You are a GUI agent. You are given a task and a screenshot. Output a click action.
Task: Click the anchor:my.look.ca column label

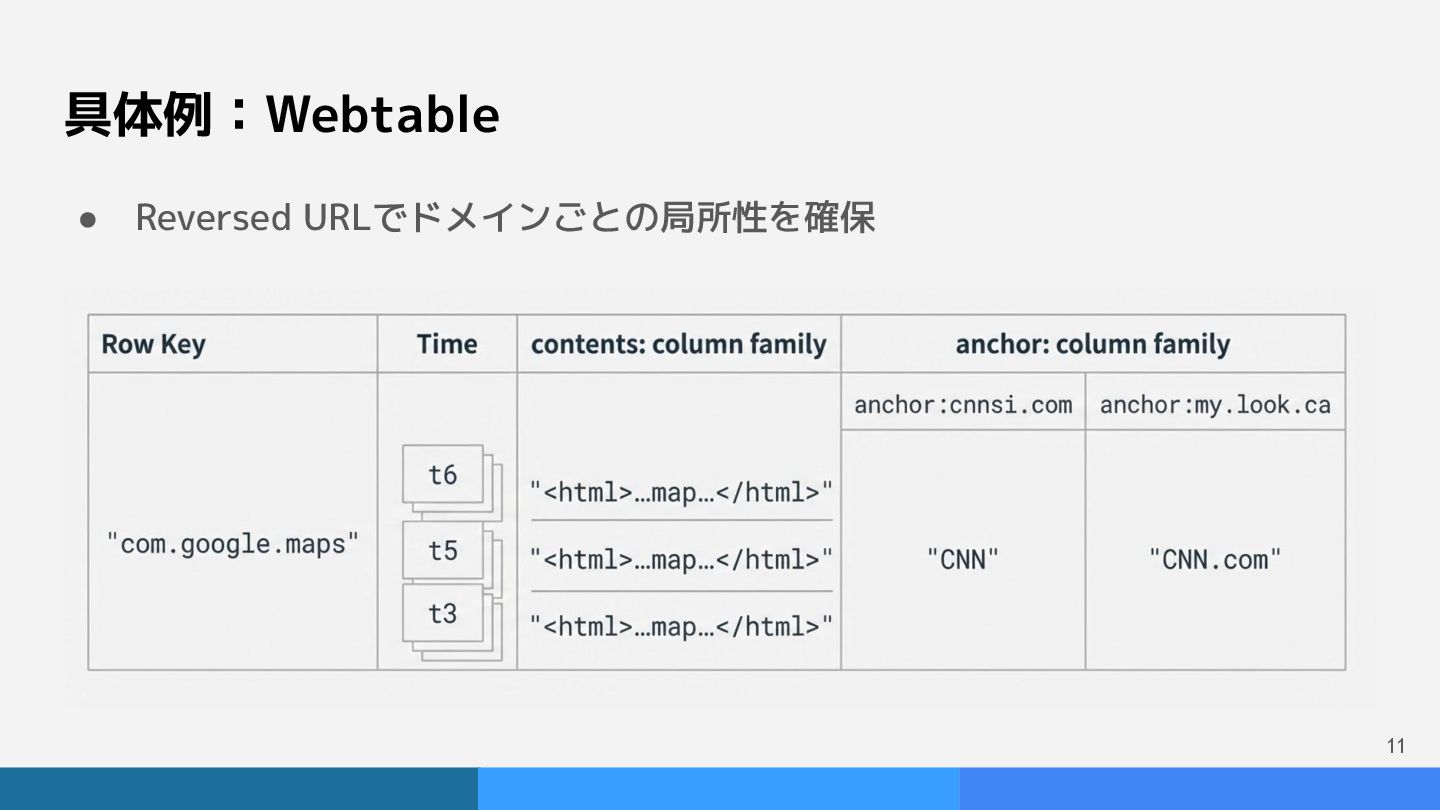1215,404
